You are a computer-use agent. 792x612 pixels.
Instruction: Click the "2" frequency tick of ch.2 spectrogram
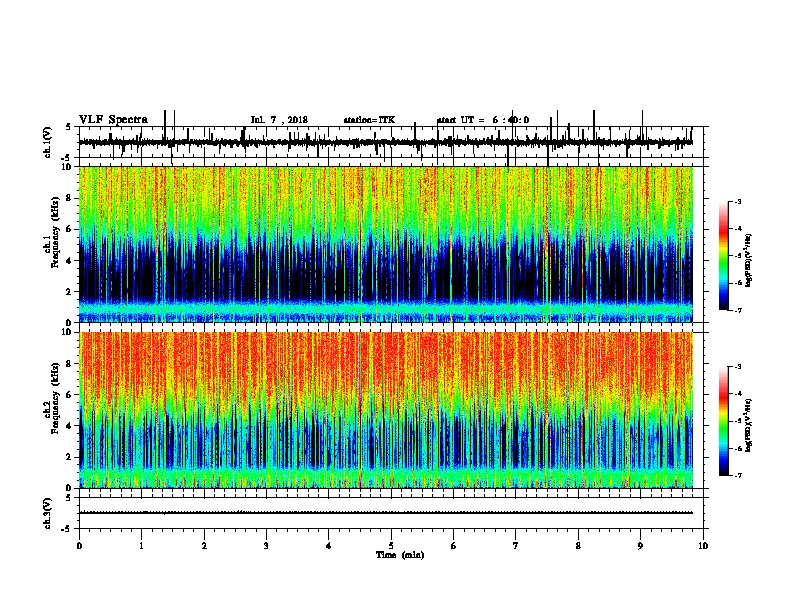coord(69,457)
